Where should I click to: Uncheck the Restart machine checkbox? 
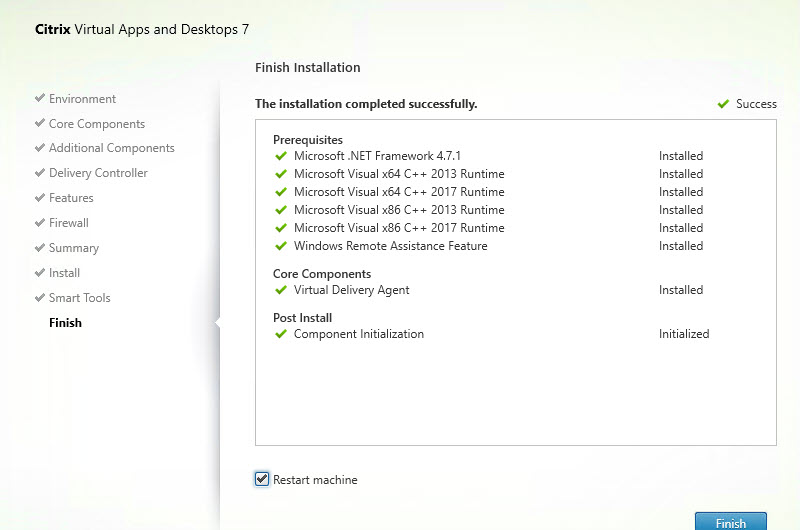click(x=262, y=480)
